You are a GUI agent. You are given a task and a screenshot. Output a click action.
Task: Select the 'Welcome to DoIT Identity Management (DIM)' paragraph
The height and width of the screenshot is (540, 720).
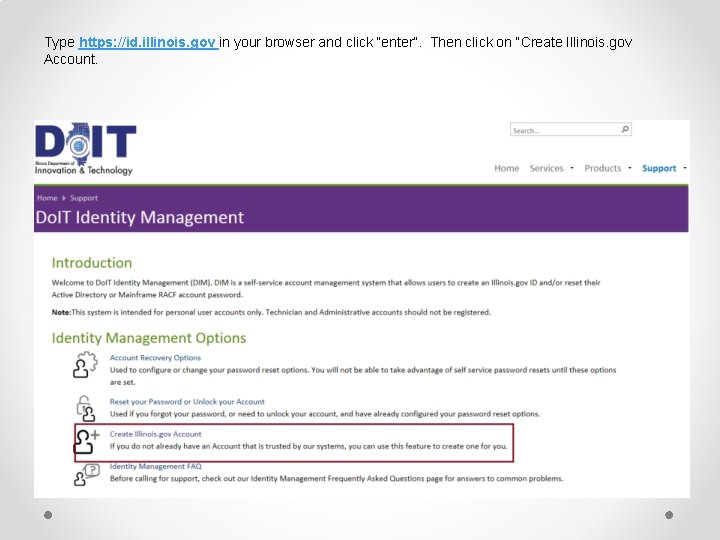tap(326, 288)
